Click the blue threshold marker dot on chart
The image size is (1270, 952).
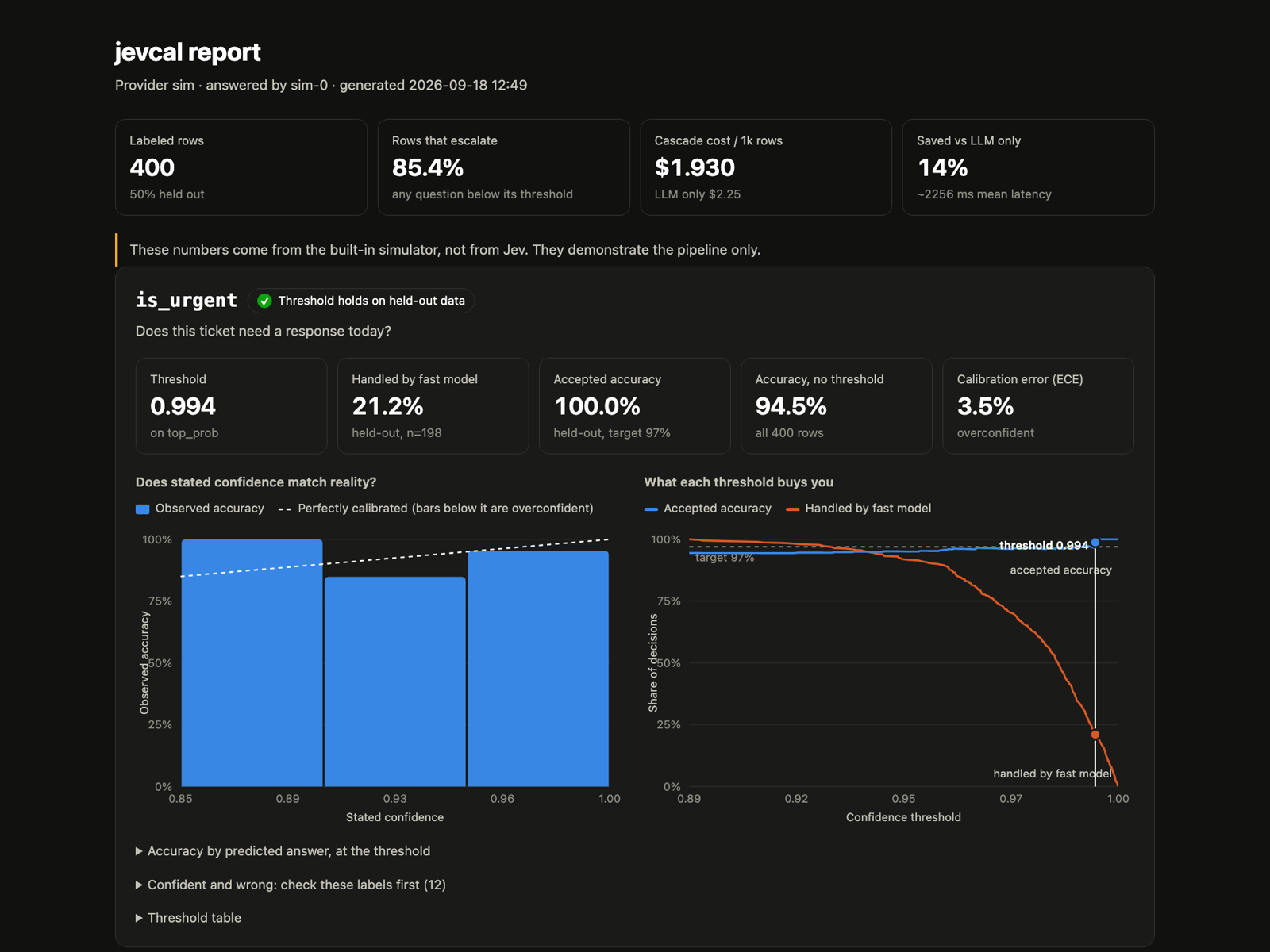1095,543
